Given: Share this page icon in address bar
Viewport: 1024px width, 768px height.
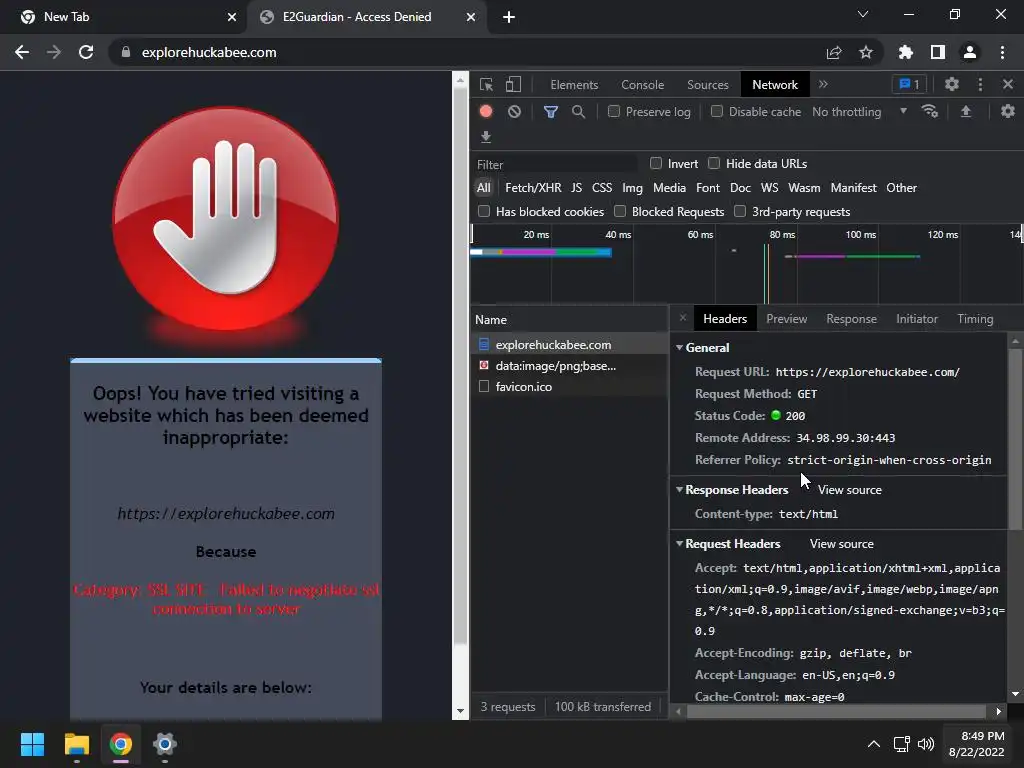Looking at the screenshot, I should [x=834, y=52].
